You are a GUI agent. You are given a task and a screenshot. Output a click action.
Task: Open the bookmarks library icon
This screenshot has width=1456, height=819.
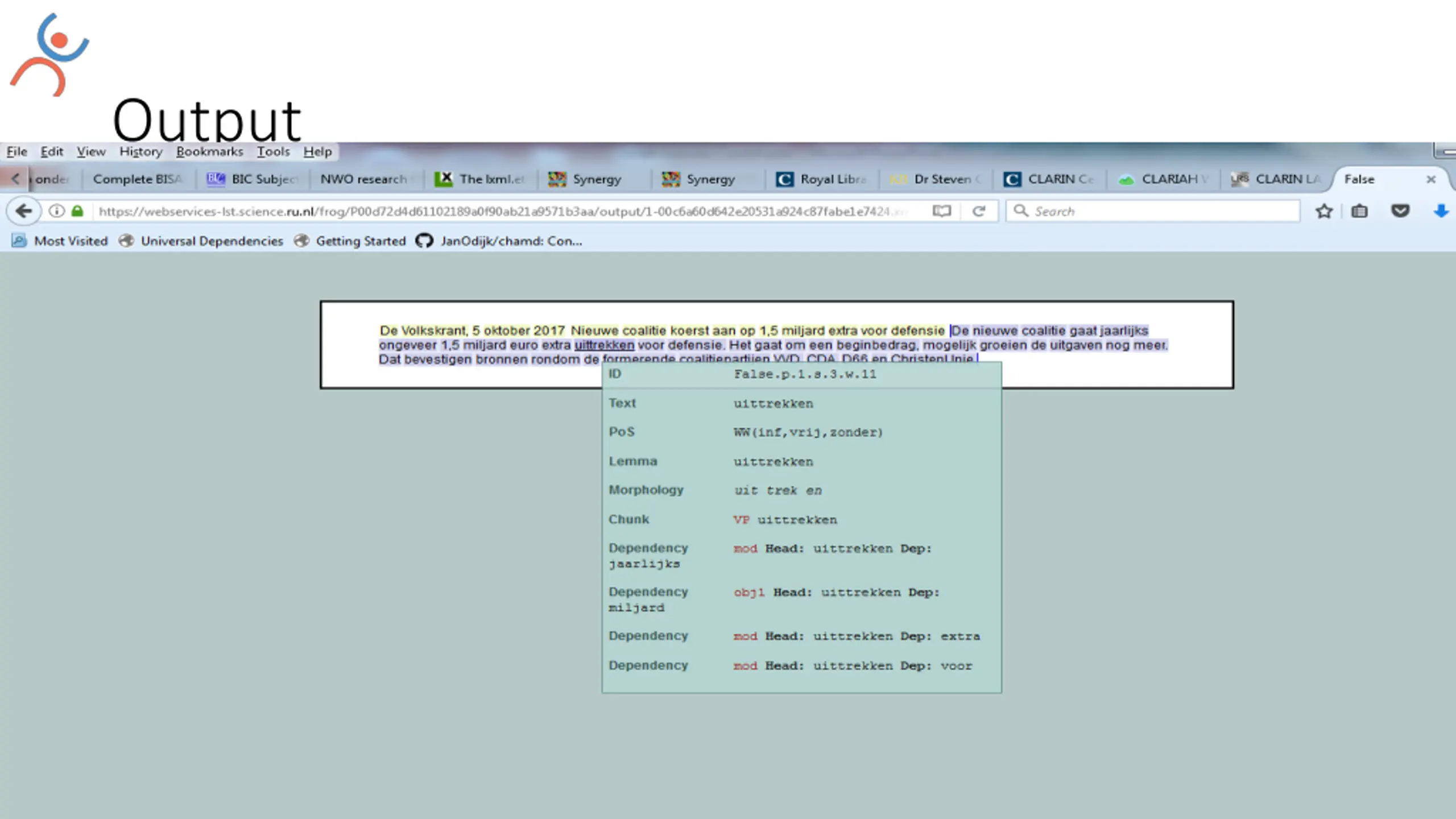(x=1359, y=211)
